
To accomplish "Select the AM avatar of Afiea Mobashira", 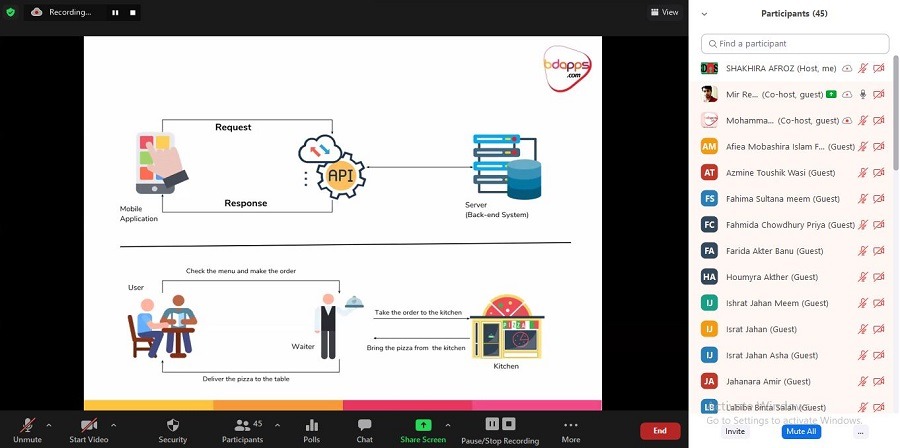I will click(x=709, y=147).
